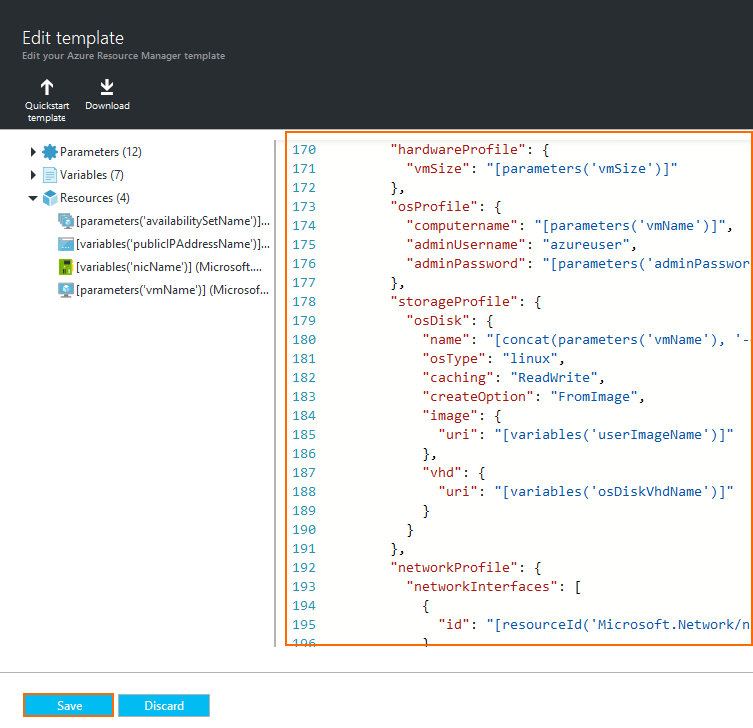Expand the Variables (7) node
753x728 pixels.
coord(33,175)
